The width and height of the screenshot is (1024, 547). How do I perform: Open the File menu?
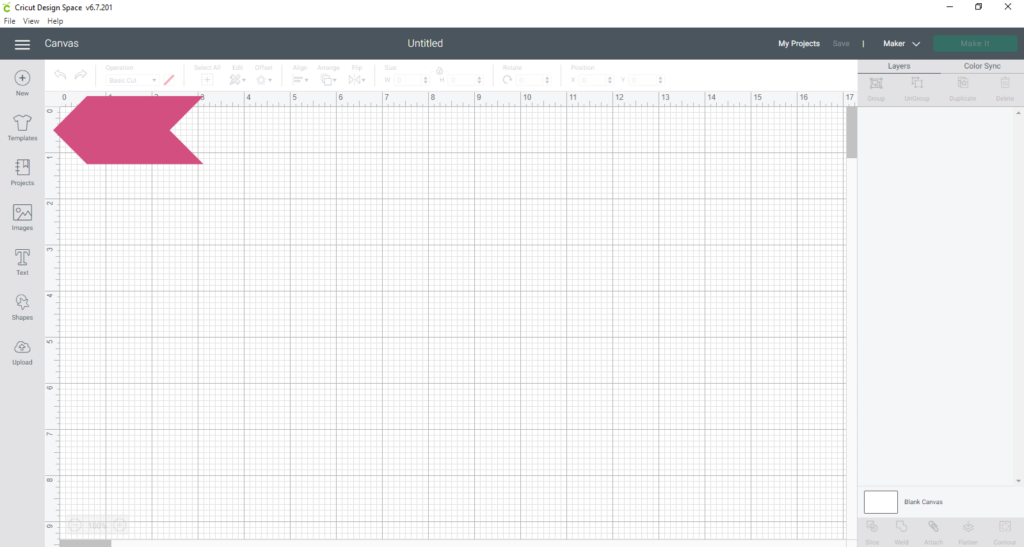10,21
